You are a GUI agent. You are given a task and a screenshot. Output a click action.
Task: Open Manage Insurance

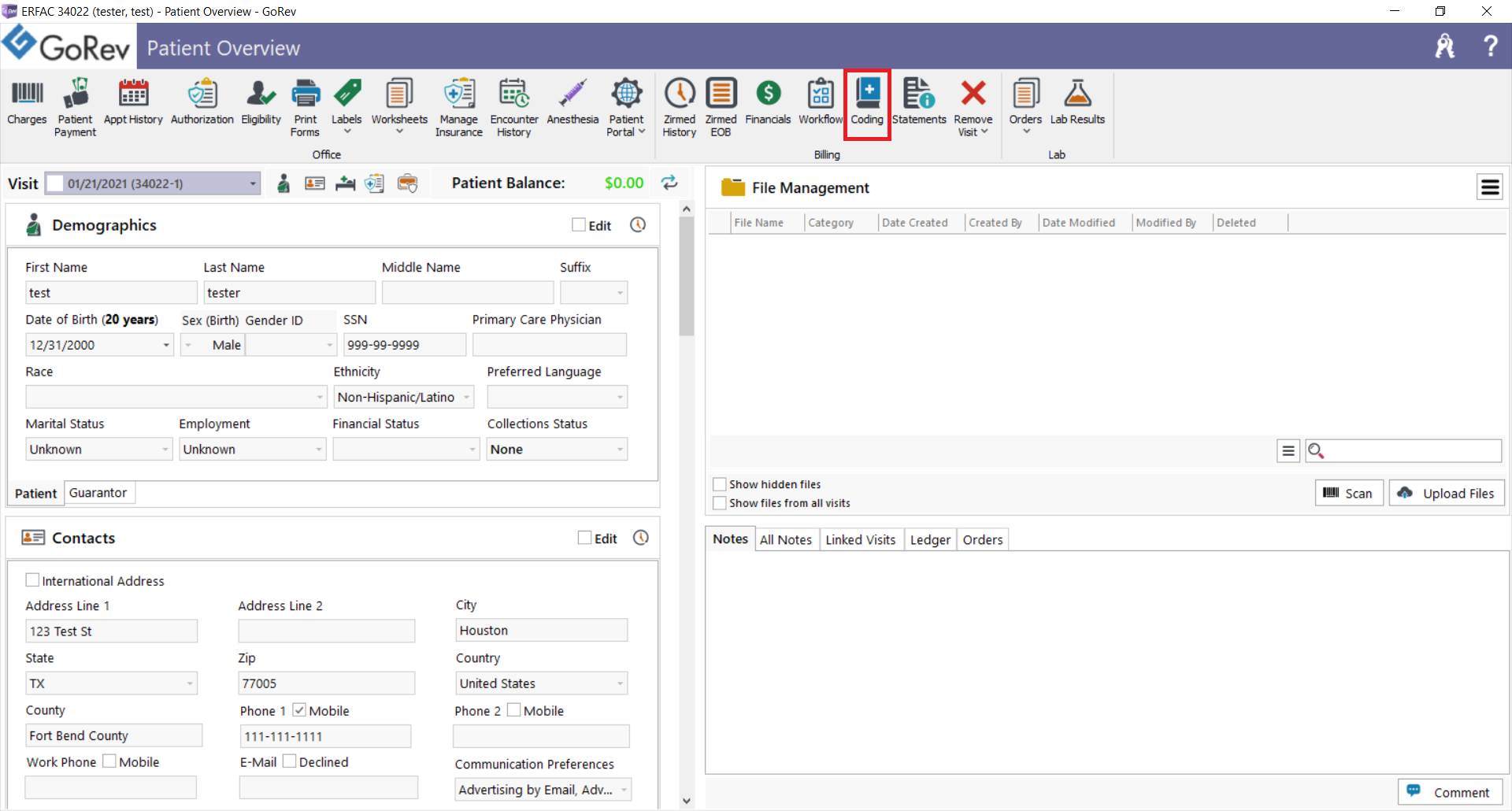point(459,108)
